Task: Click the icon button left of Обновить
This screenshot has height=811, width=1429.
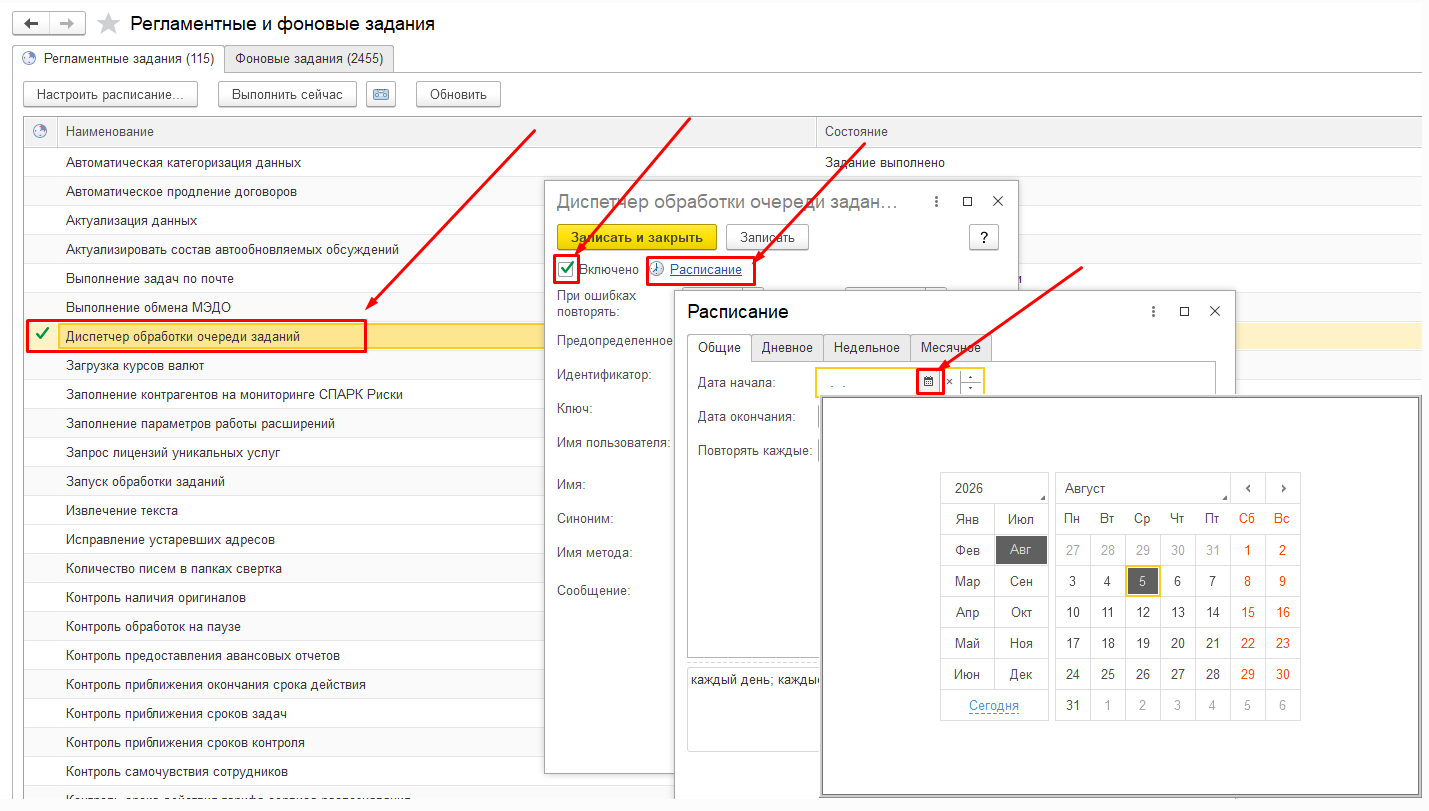Action: [x=381, y=94]
